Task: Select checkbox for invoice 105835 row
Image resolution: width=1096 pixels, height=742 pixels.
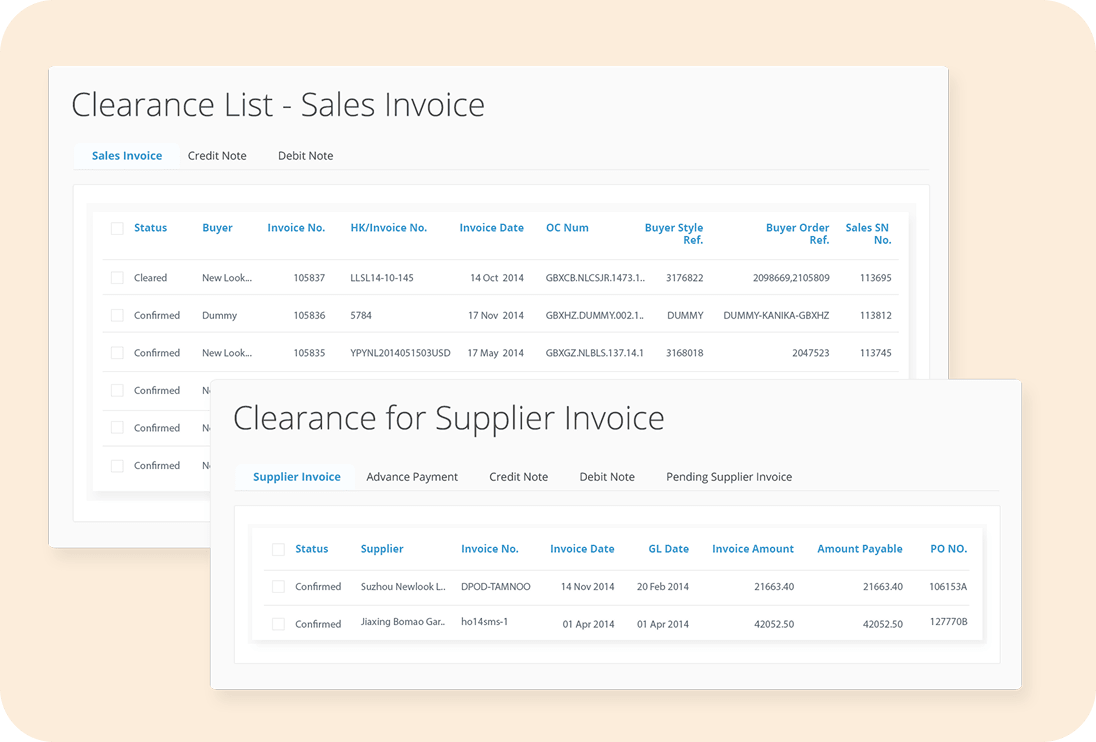Action: coord(117,353)
